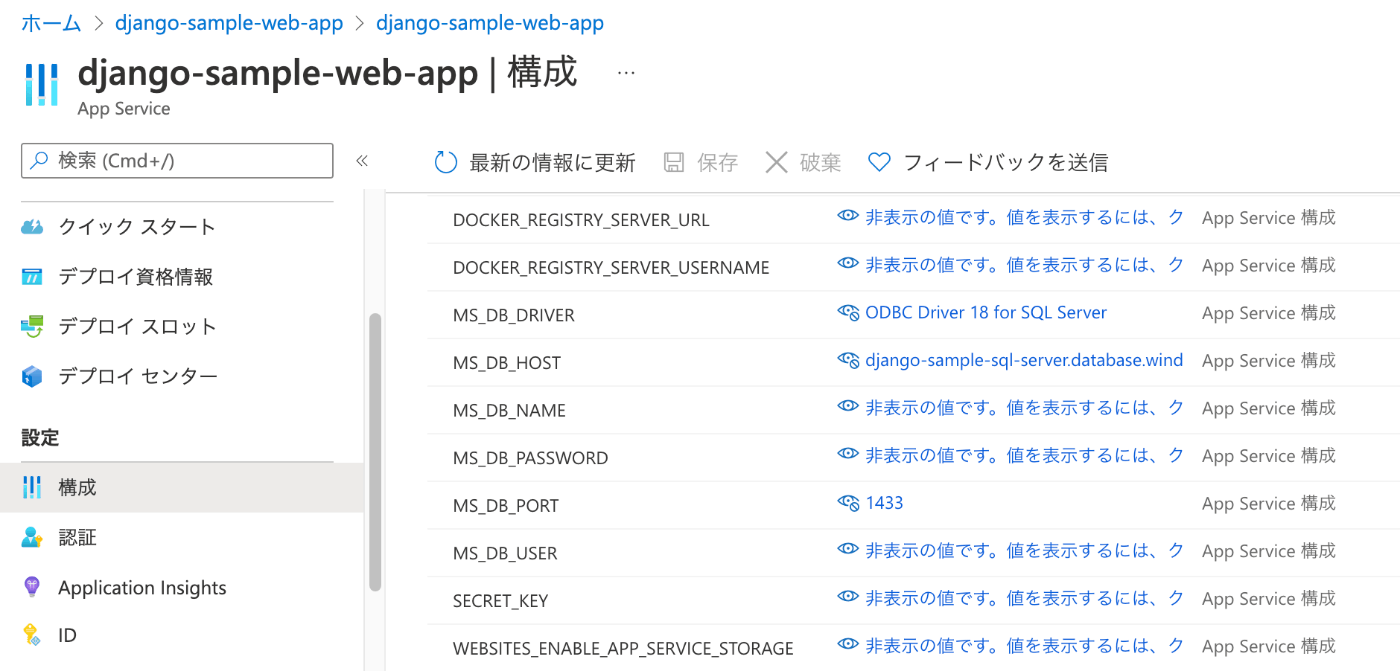Show value of DOCKER_REGISTRY_SERVER_URL via eye icon
Image resolution: width=1400 pixels, height=671 pixels.
point(848,217)
